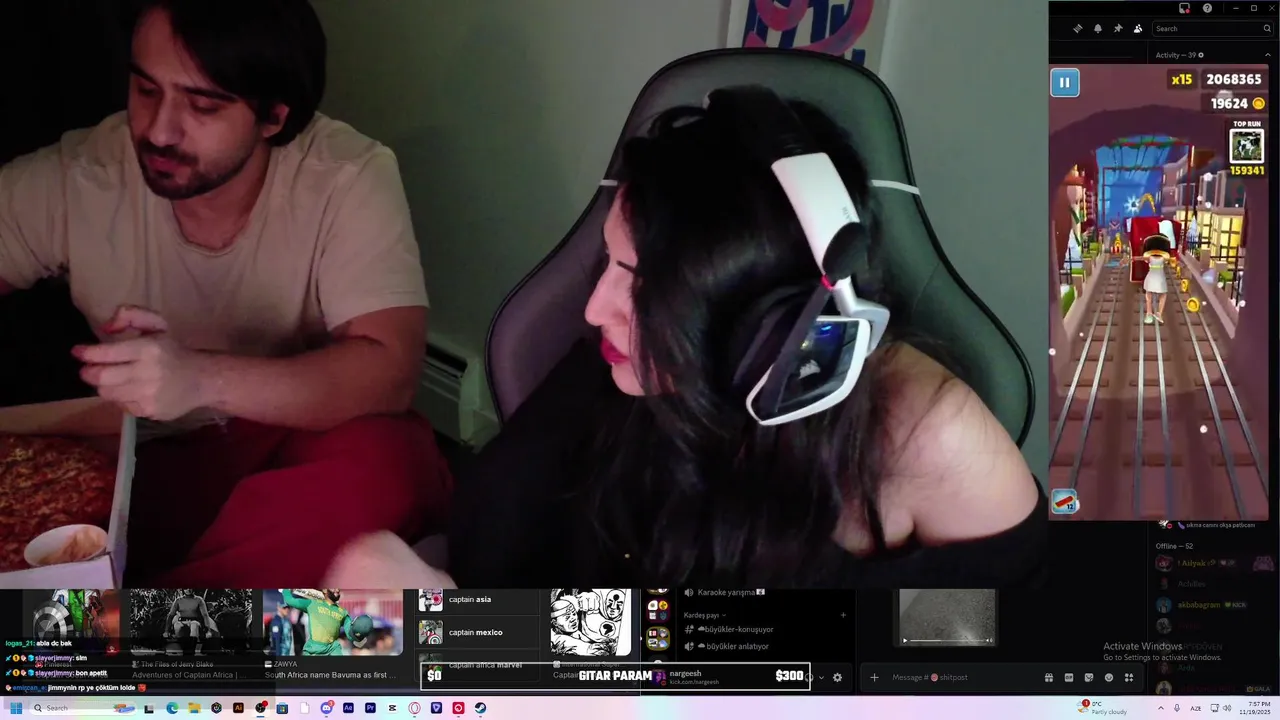Open Opera browser from taskbar
The image size is (1280, 720).
pyautogui.click(x=414, y=708)
